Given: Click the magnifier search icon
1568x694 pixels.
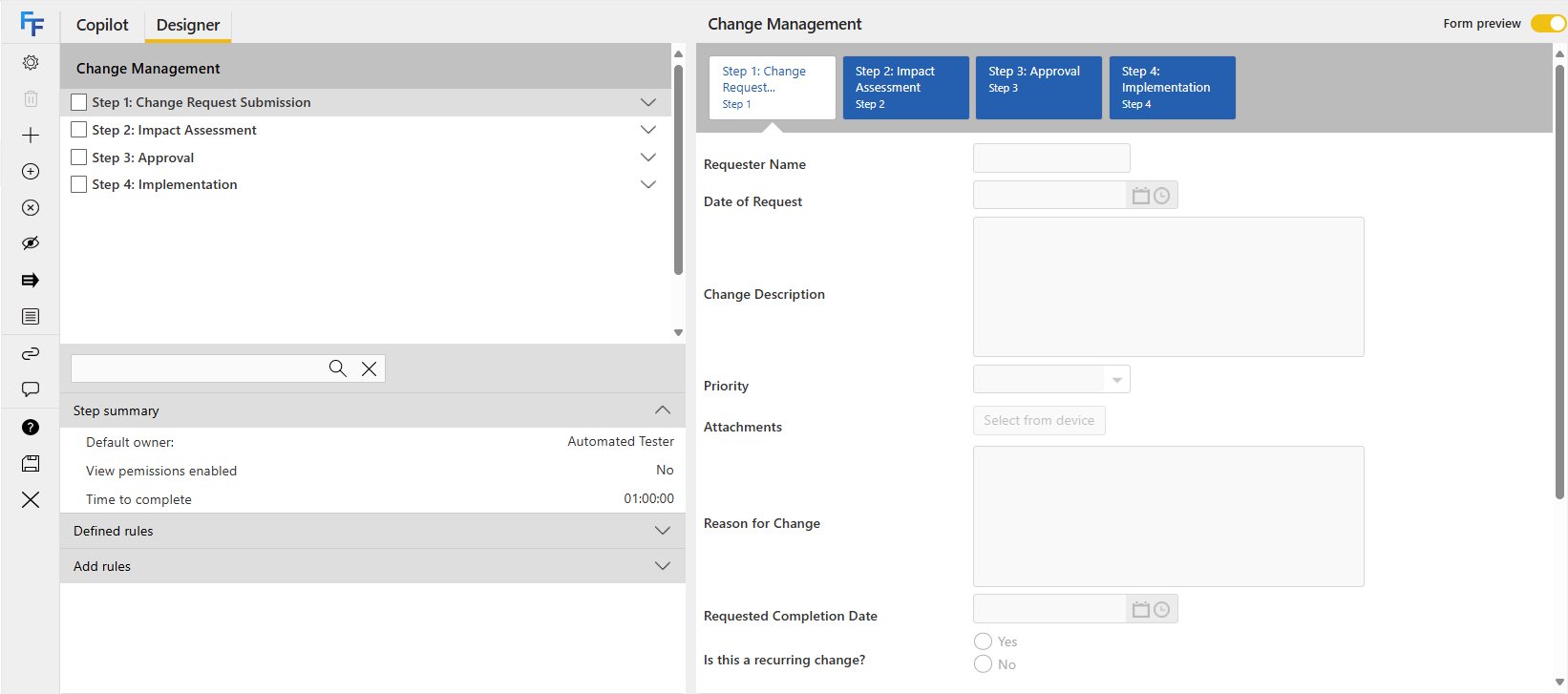Looking at the screenshot, I should click(x=338, y=368).
